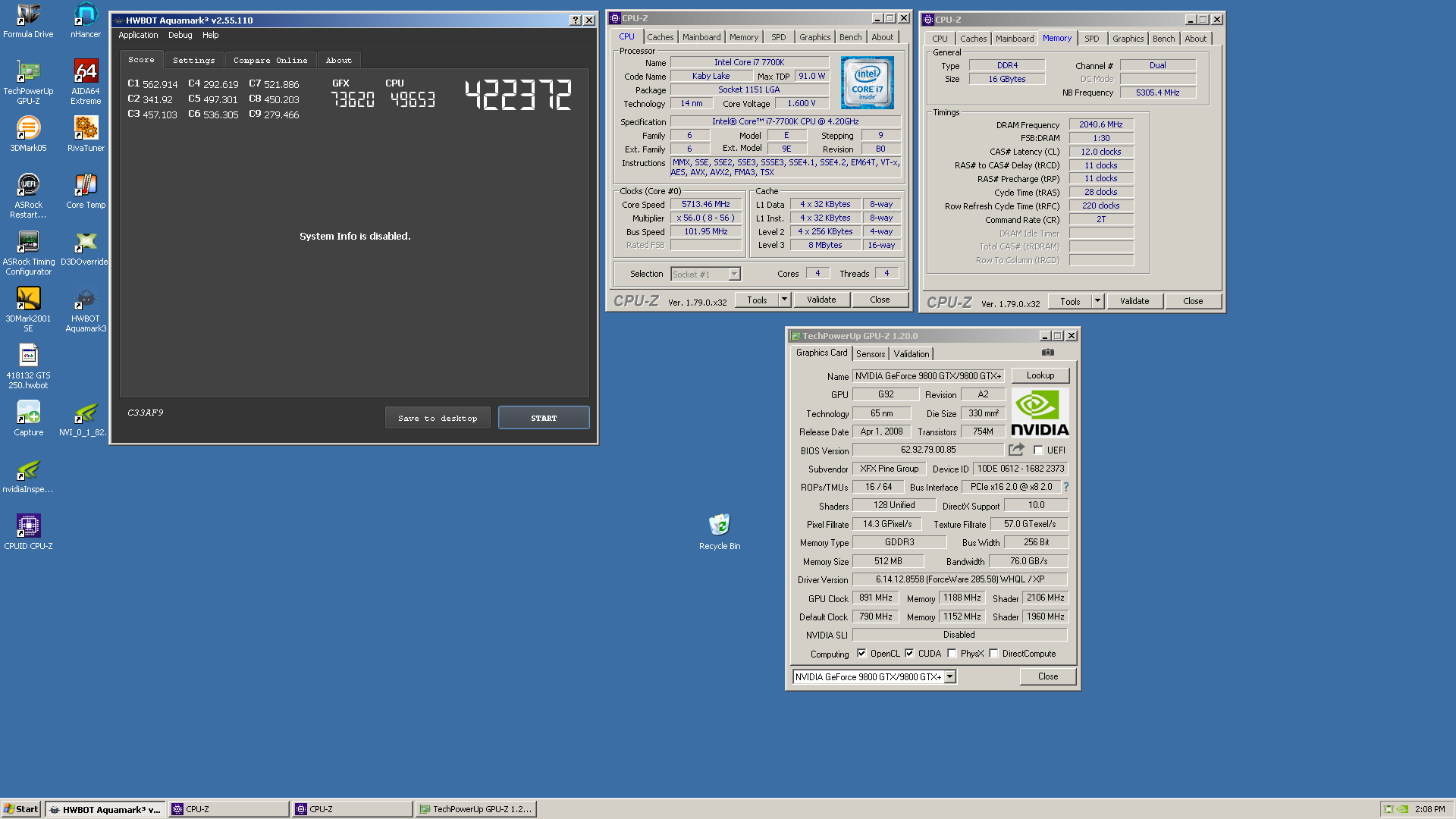Viewport: 1456px width, 819px height.
Task: Click Validate in Memory CPU-Z window
Action: click(x=1134, y=301)
